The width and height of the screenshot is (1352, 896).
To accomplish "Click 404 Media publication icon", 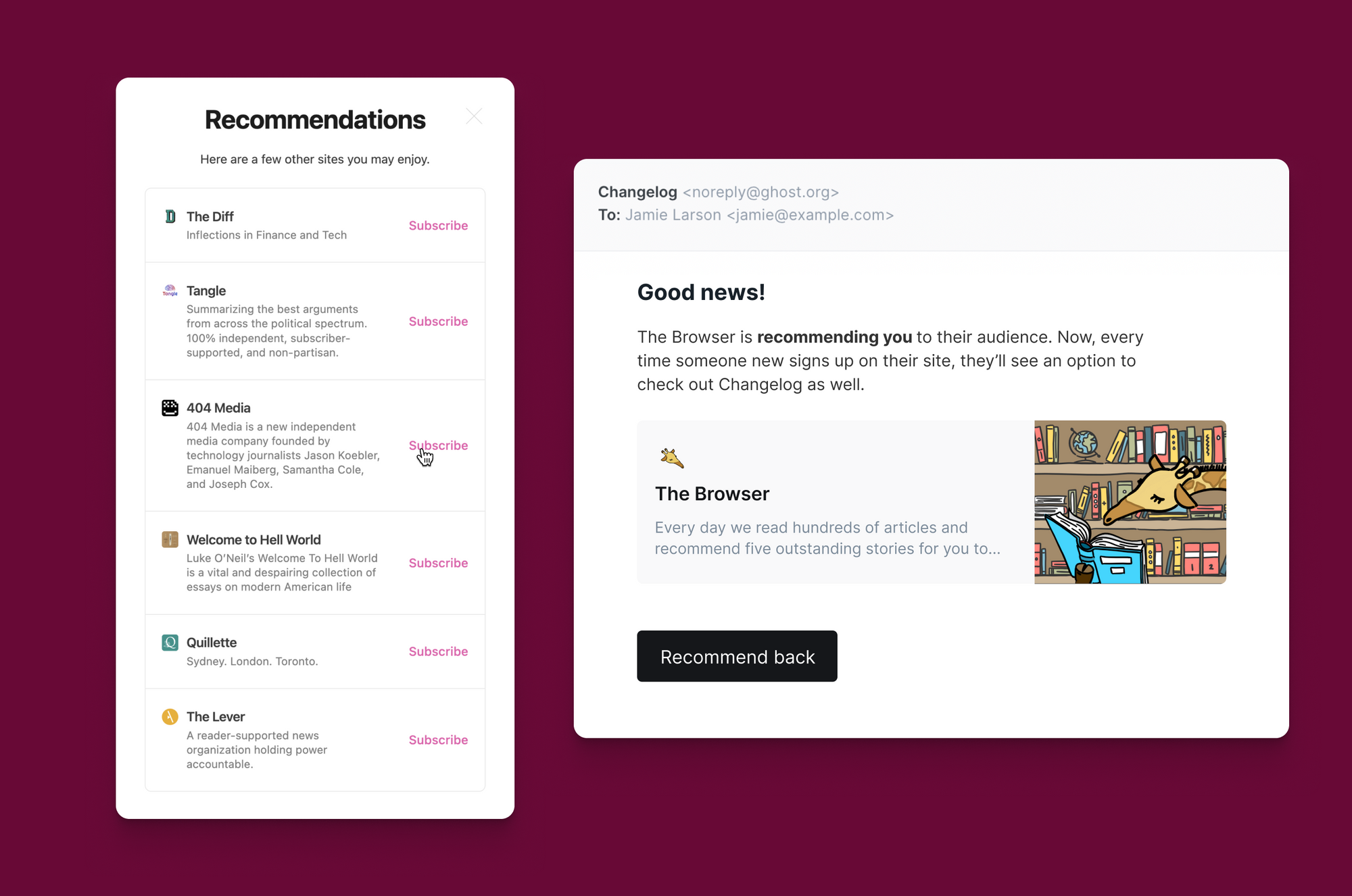I will pos(168,407).
